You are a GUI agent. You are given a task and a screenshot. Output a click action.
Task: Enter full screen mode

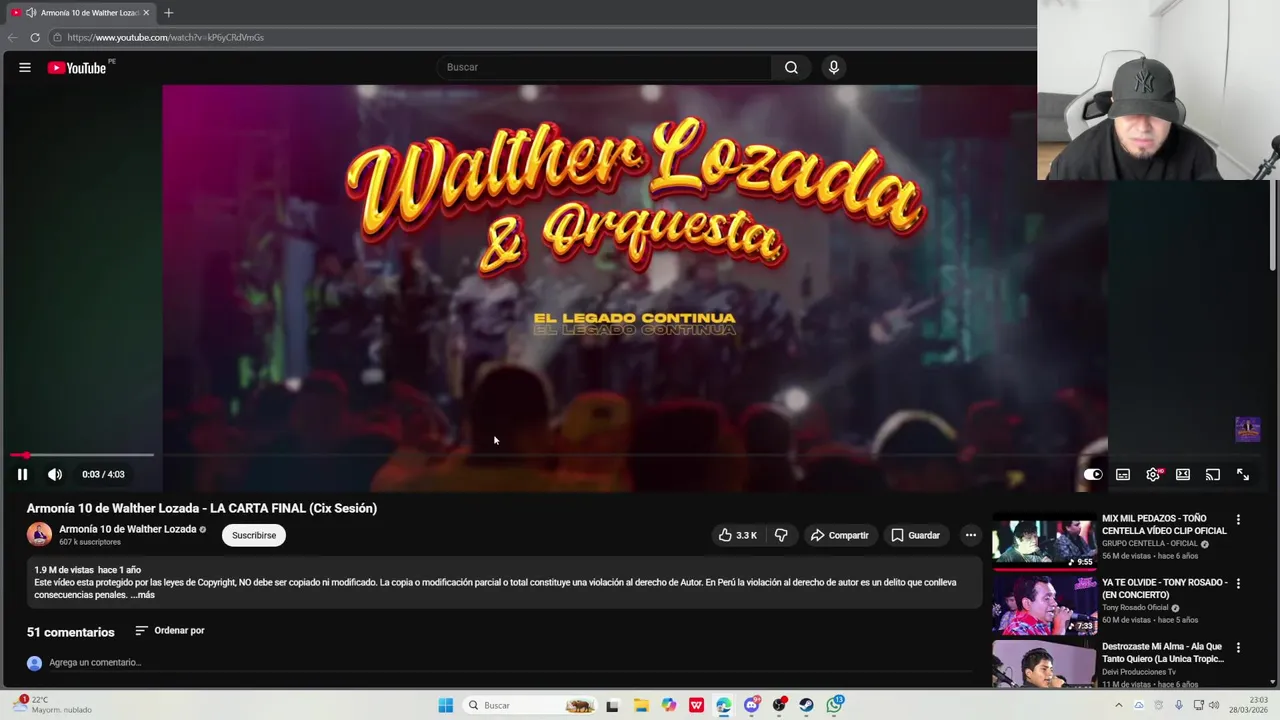1243,474
